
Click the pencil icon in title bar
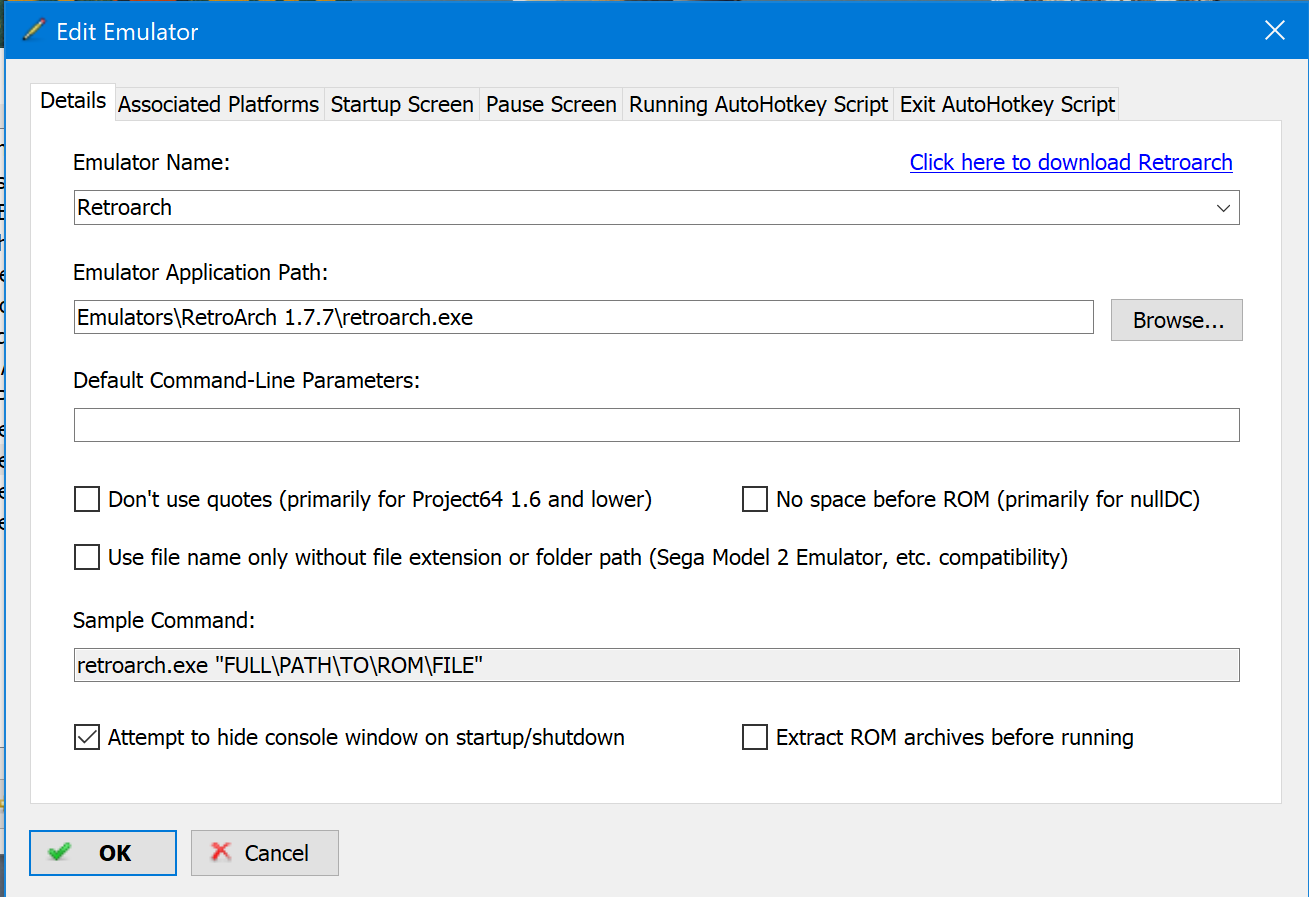coord(33,31)
